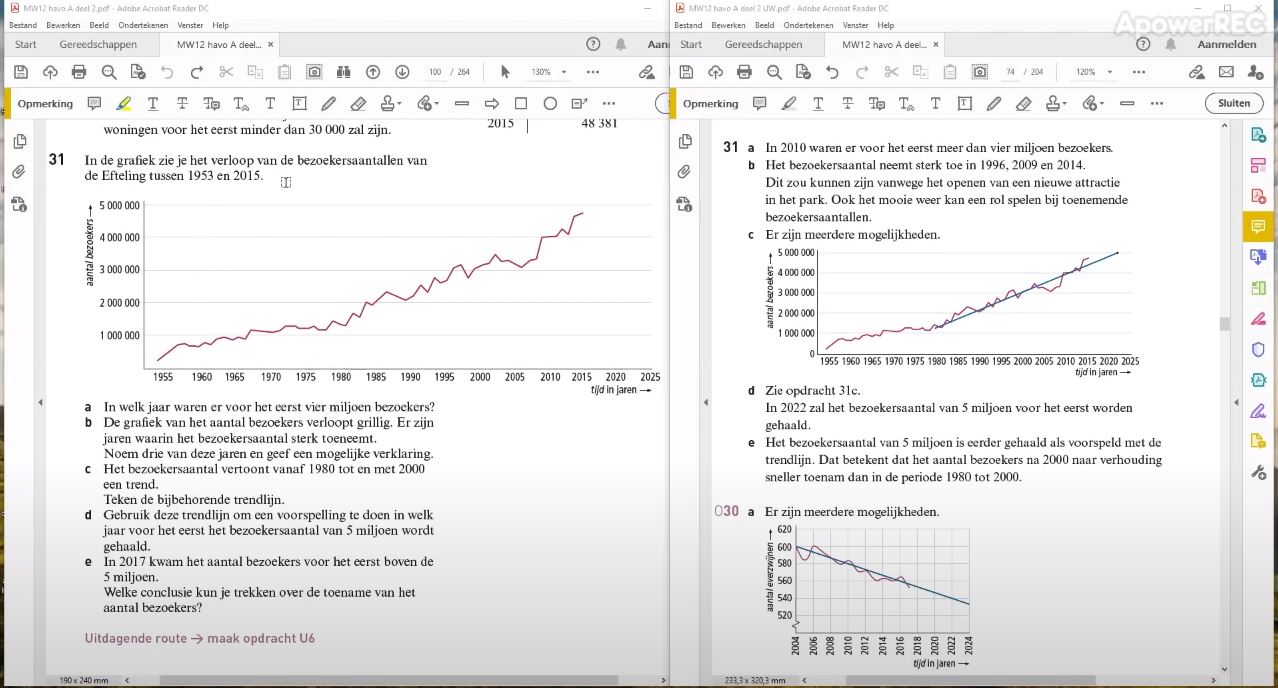Collapse right tools pane with arrow
This screenshot has width=1278, height=688.
click(x=1238, y=402)
